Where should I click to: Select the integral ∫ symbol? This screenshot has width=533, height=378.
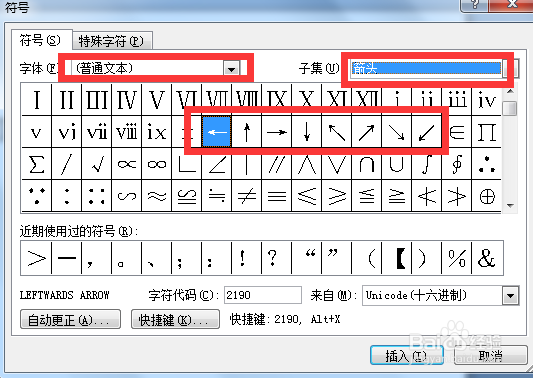(x=426, y=164)
